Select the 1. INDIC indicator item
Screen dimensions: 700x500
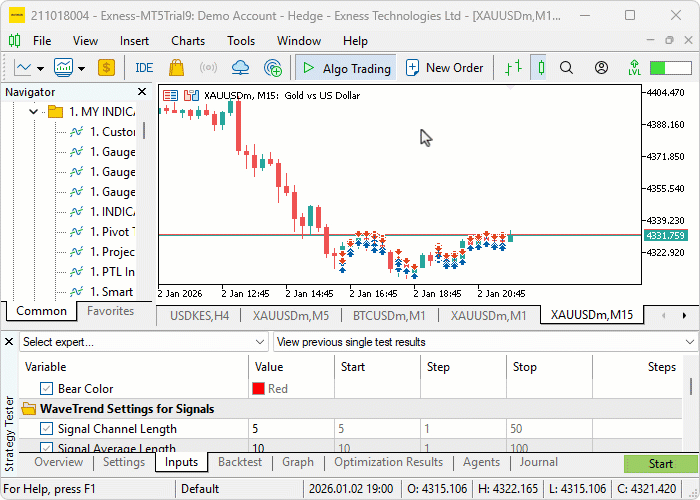(102, 212)
